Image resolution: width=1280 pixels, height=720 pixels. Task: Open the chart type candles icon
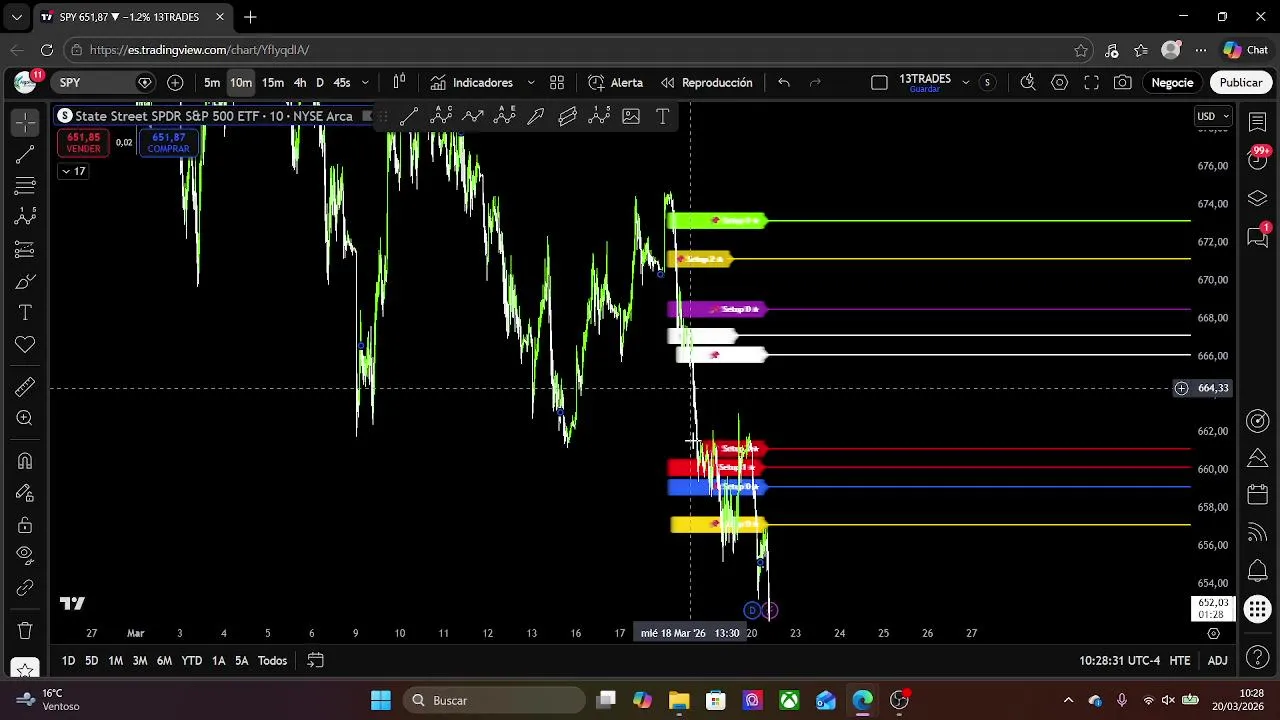click(399, 83)
